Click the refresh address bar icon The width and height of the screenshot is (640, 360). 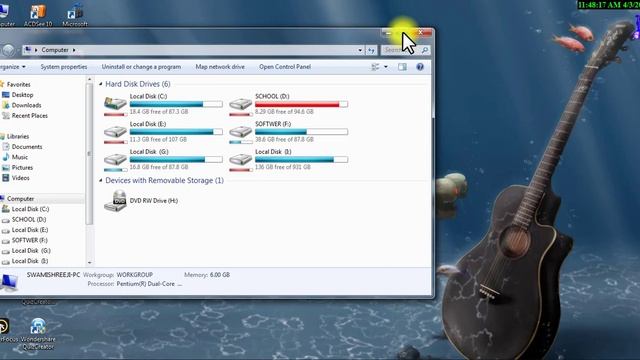click(371, 50)
